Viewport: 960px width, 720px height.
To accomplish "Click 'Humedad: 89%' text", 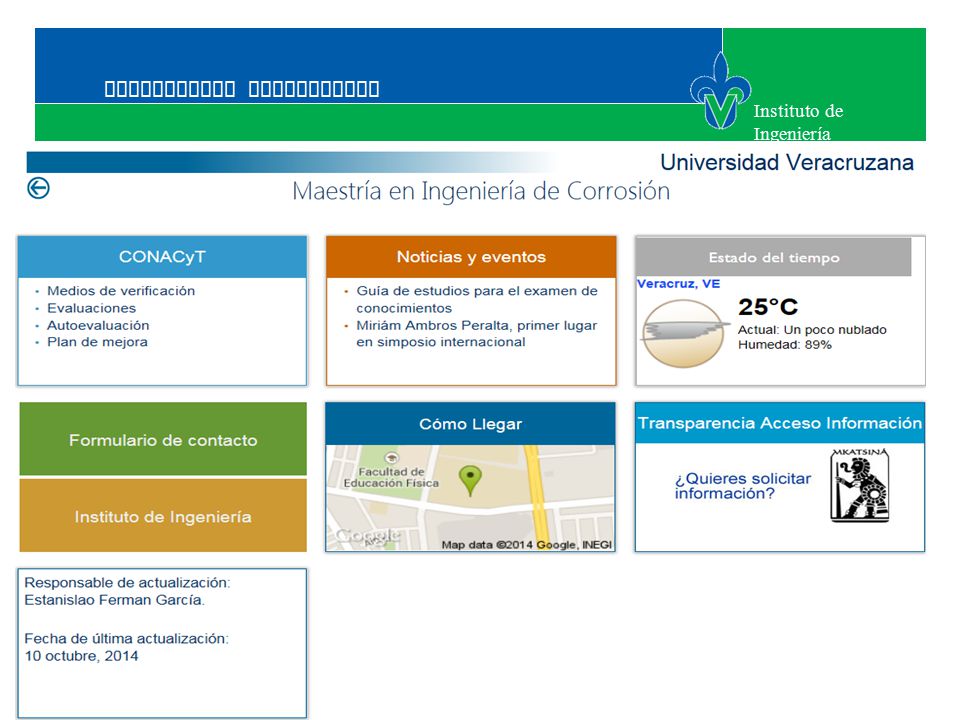I will click(x=784, y=345).
